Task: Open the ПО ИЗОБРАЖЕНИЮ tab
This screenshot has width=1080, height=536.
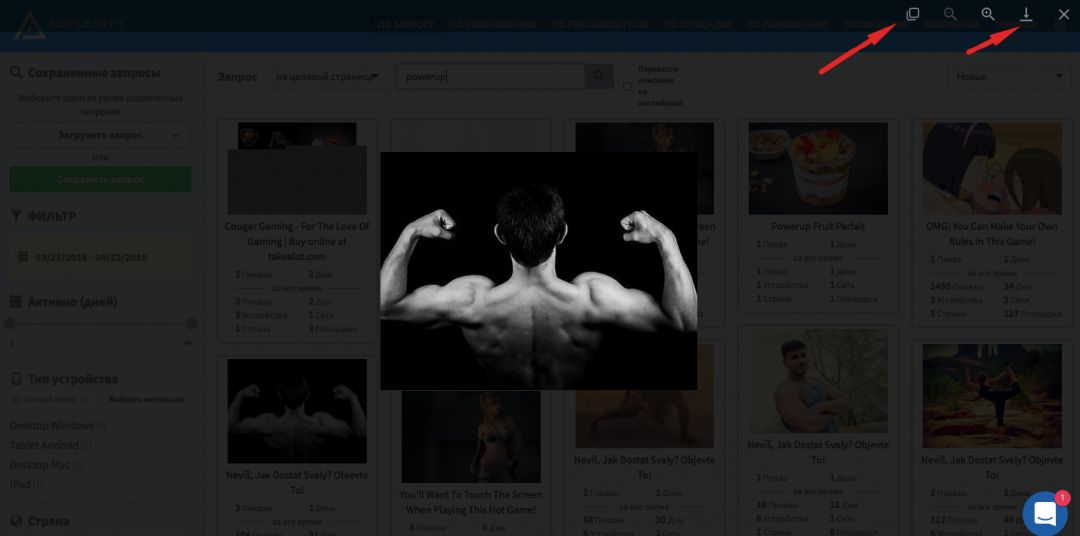Action: pyautogui.click(x=492, y=25)
